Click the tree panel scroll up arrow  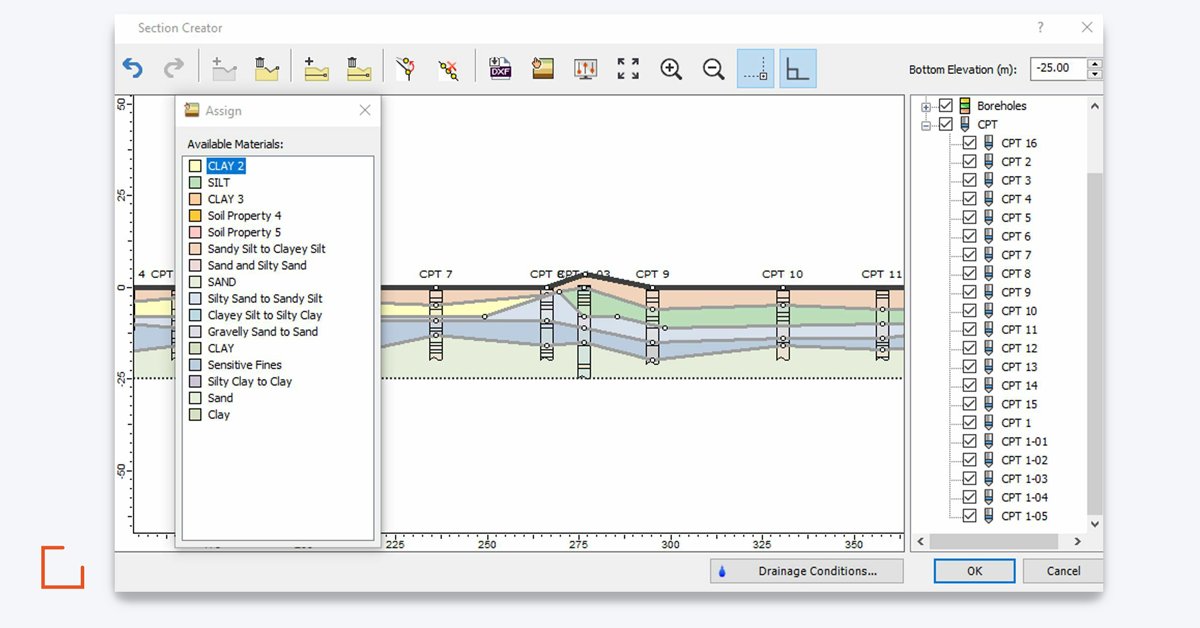[1095, 106]
